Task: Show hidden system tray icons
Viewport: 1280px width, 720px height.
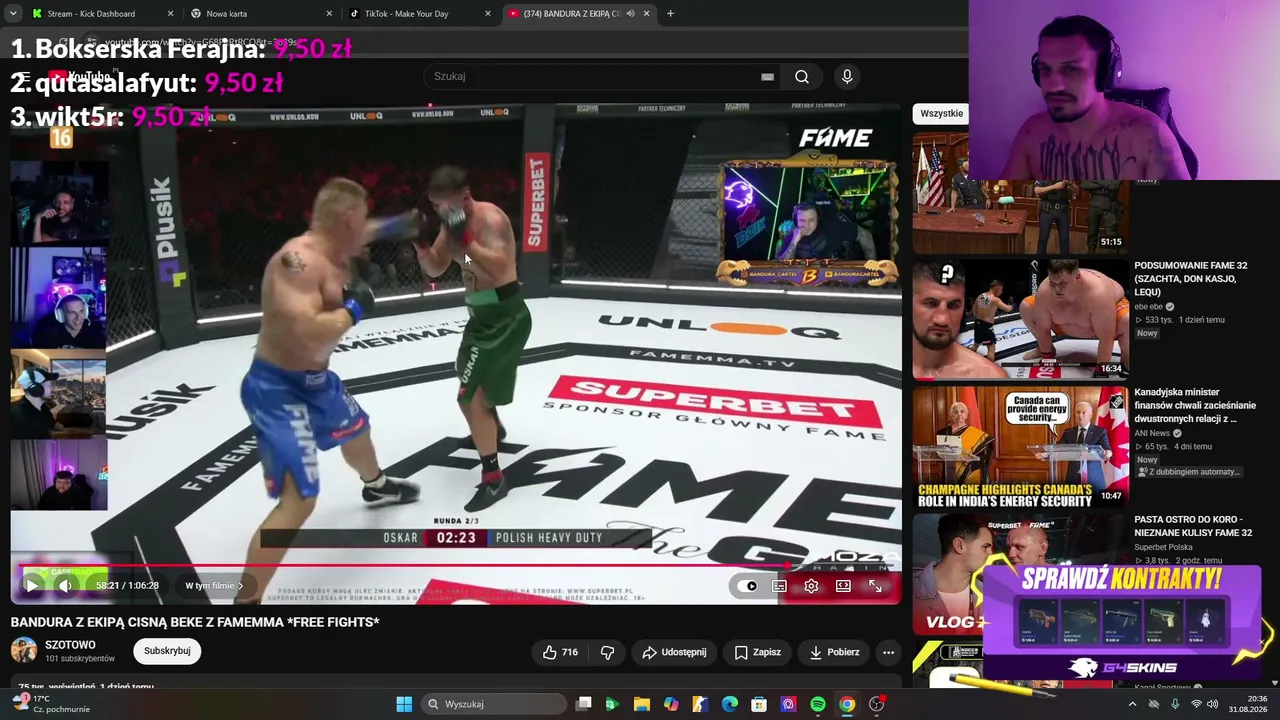Action: [x=1132, y=704]
